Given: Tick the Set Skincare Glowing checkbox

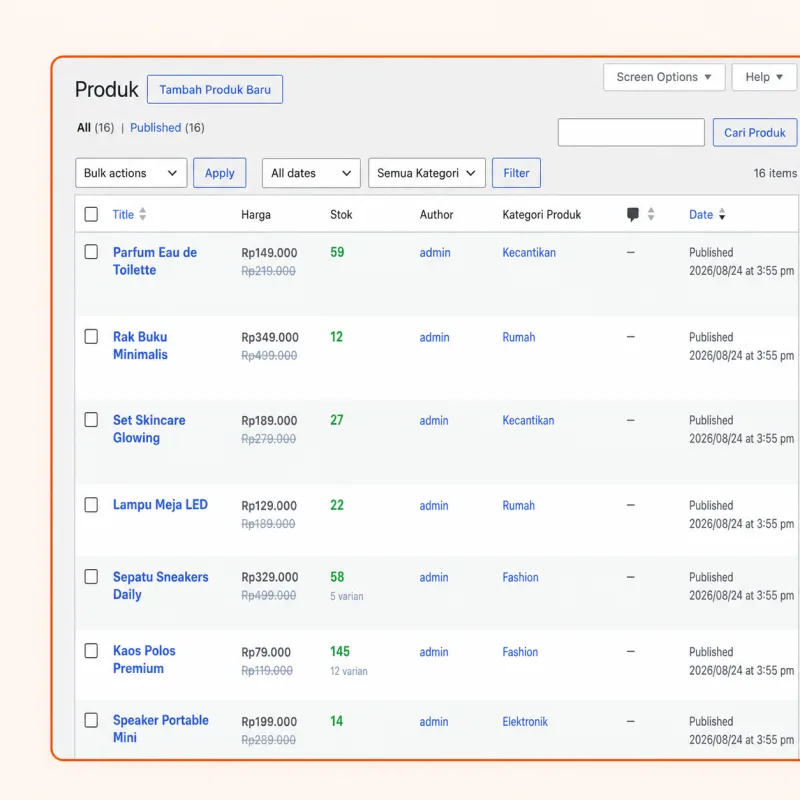Looking at the screenshot, I should (x=91, y=419).
